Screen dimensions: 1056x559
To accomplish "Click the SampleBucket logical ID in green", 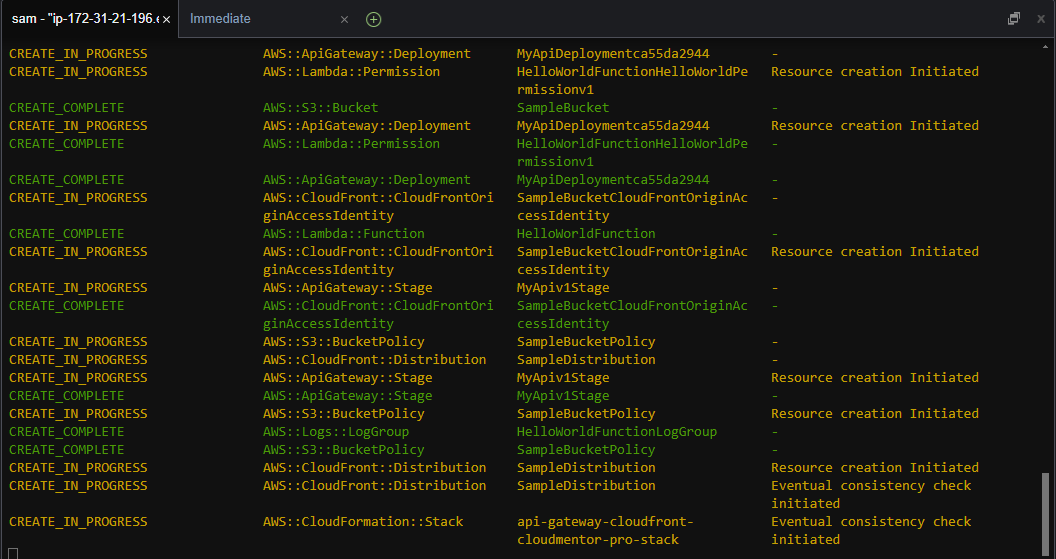I will click(x=563, y=108).
